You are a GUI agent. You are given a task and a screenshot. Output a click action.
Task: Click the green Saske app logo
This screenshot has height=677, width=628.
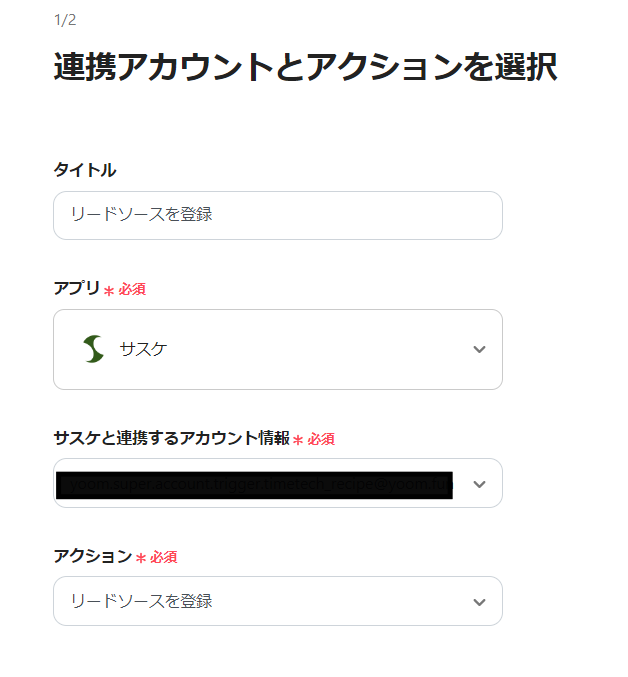(93, 349)
